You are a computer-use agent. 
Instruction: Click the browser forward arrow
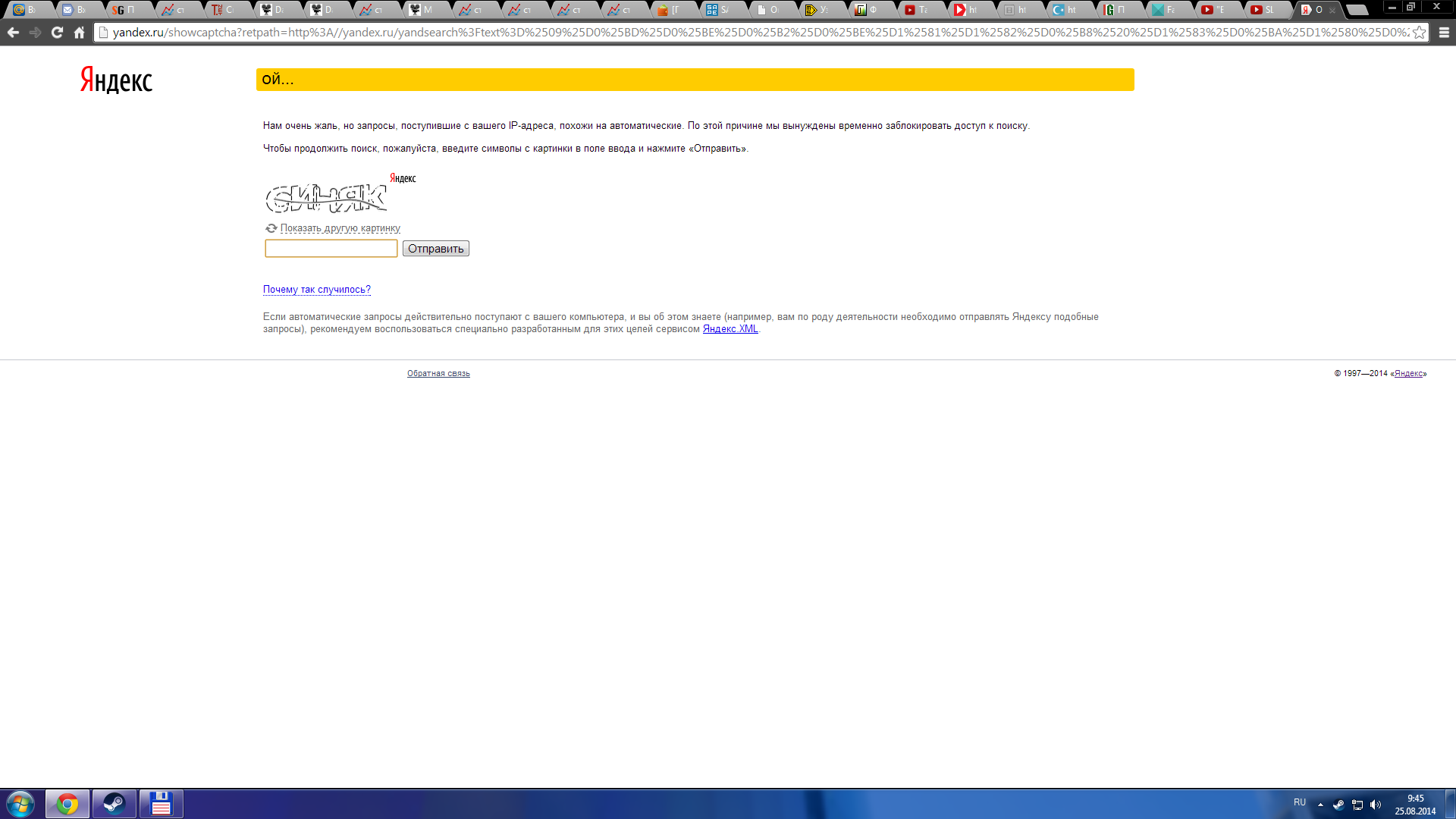(x=35, y=33)
